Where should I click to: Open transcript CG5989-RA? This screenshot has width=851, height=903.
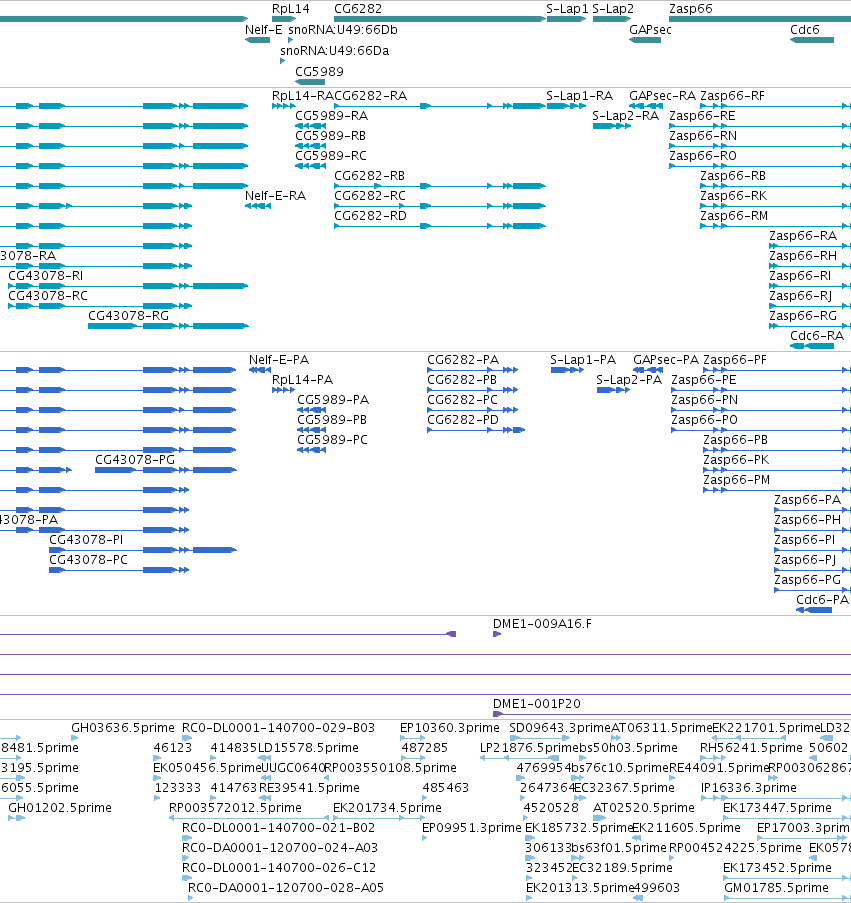tap(332, 116)
